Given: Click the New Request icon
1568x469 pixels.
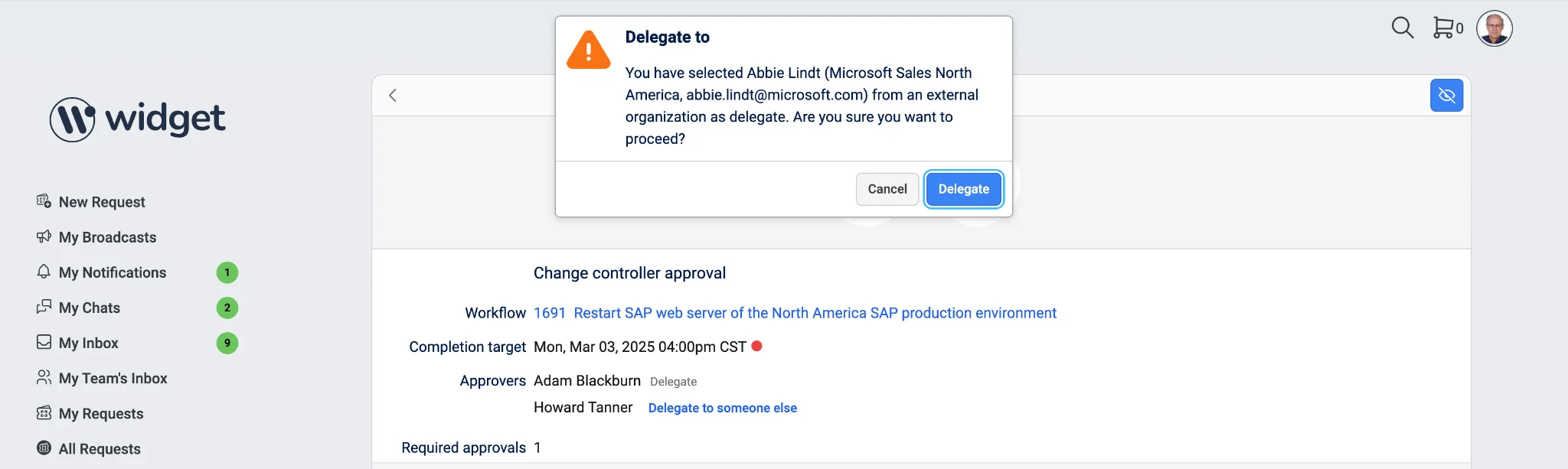Looking at the screenshot, I should coord(44,201).
